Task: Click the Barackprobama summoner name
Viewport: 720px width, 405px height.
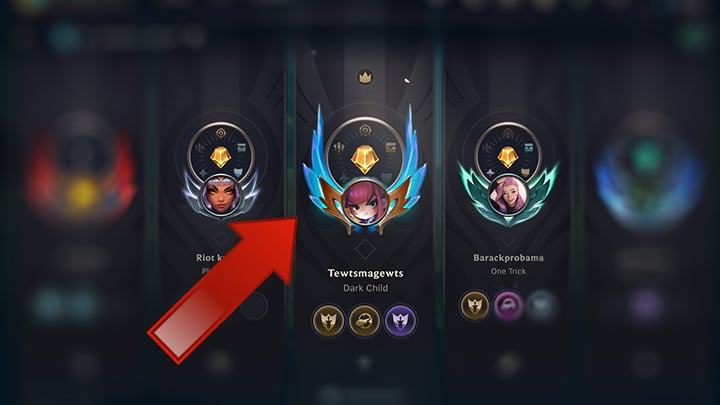Action: point(508,258)
